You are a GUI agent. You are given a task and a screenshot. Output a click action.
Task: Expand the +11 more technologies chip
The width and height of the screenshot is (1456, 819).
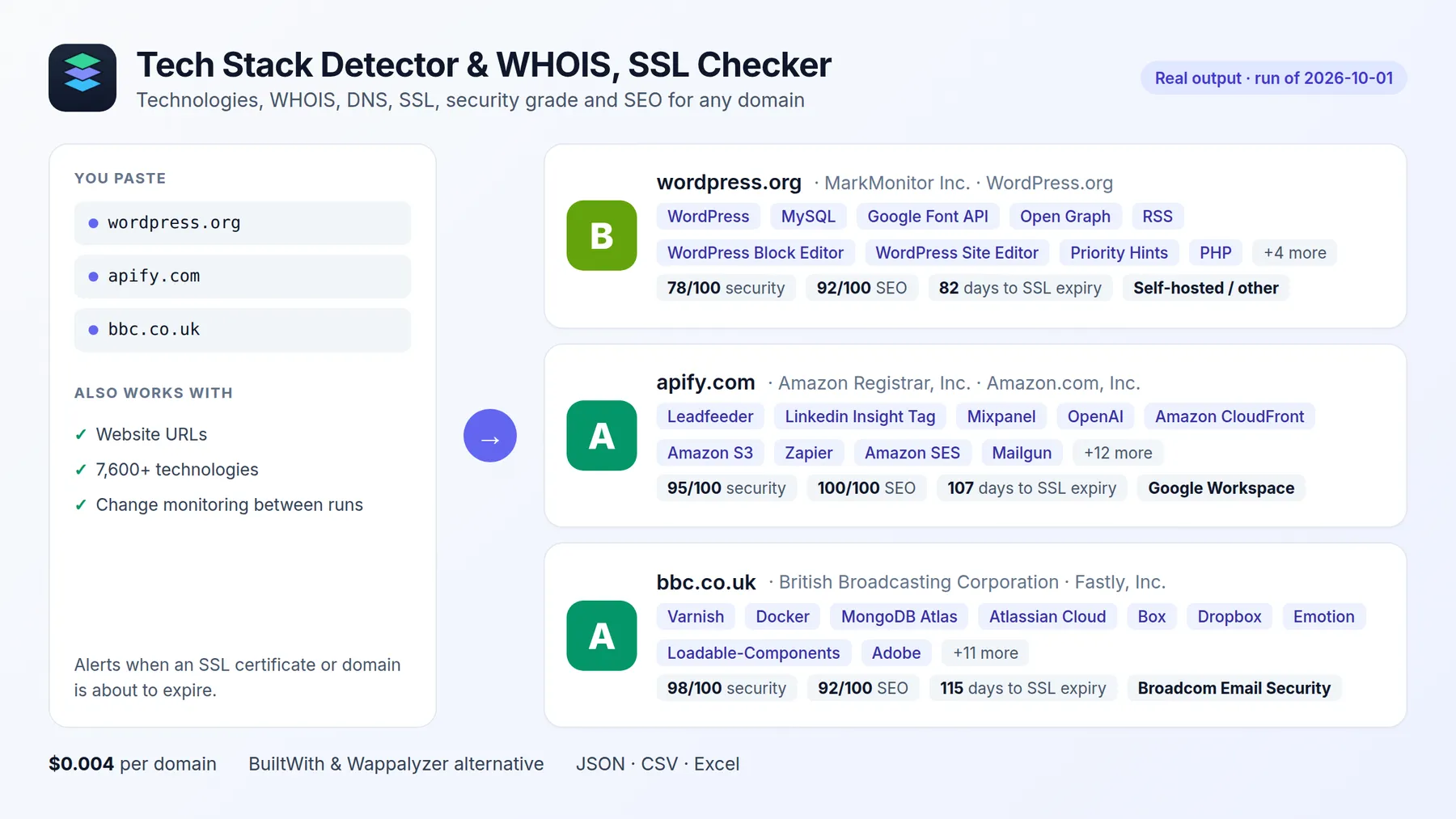[985, 653]
